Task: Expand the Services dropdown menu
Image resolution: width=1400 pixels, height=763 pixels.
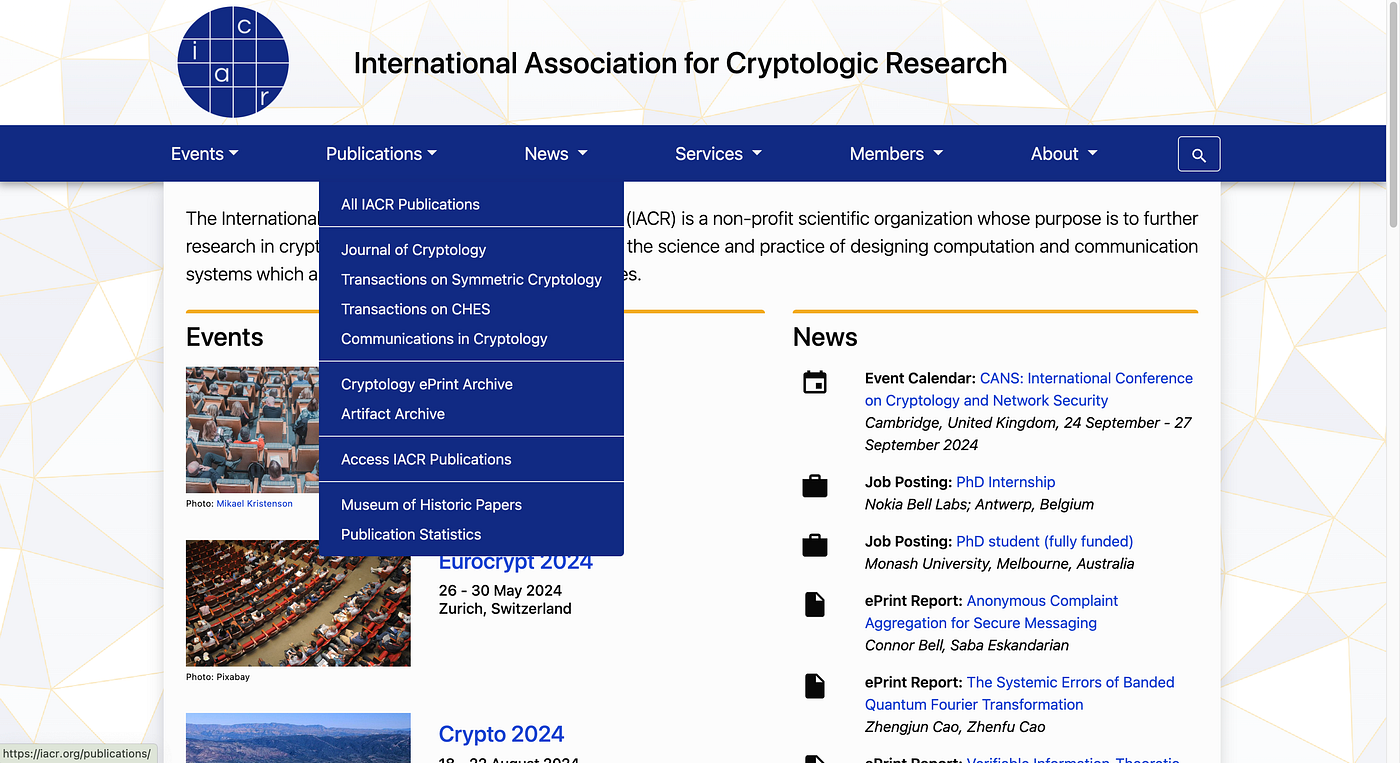Action: click(718, 154)
